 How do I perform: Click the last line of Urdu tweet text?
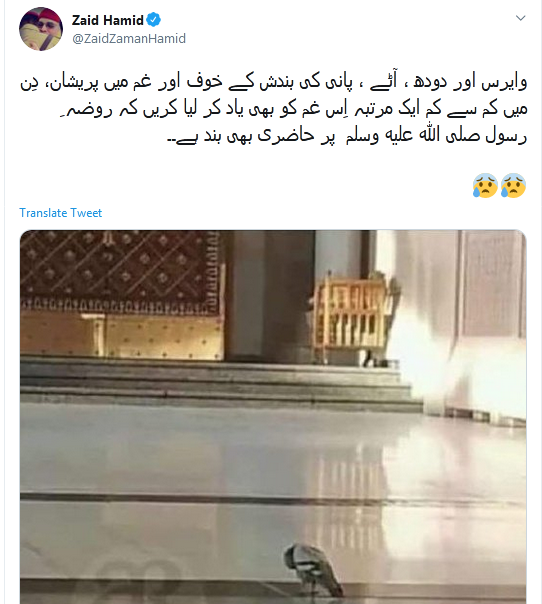347,136
